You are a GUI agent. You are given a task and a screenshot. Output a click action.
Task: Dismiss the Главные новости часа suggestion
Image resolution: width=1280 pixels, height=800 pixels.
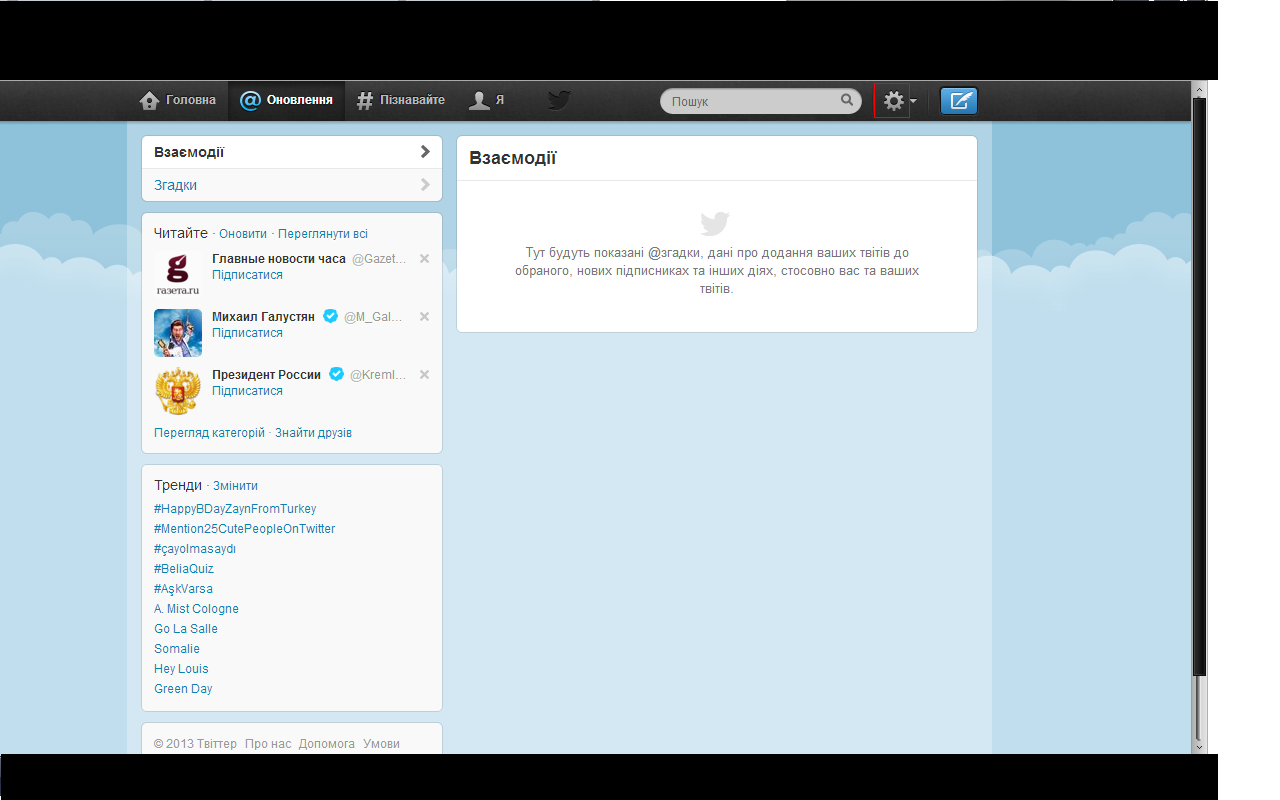pyautogui.click(x=424, y=258)
